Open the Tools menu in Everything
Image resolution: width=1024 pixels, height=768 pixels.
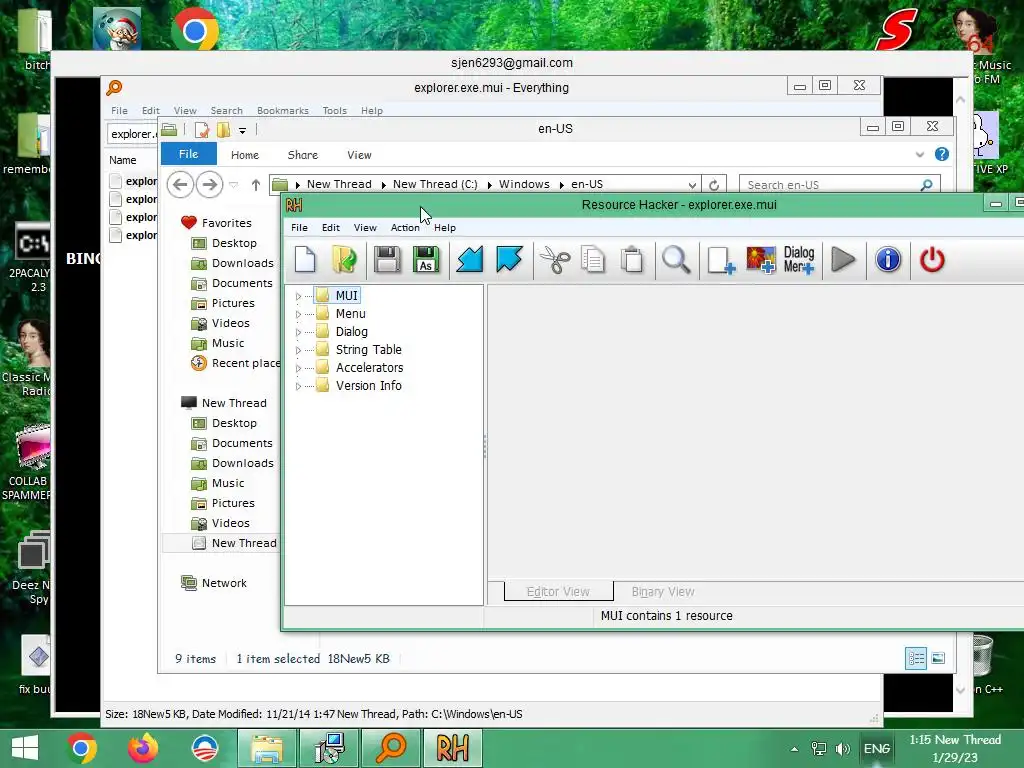click(334, 110)
